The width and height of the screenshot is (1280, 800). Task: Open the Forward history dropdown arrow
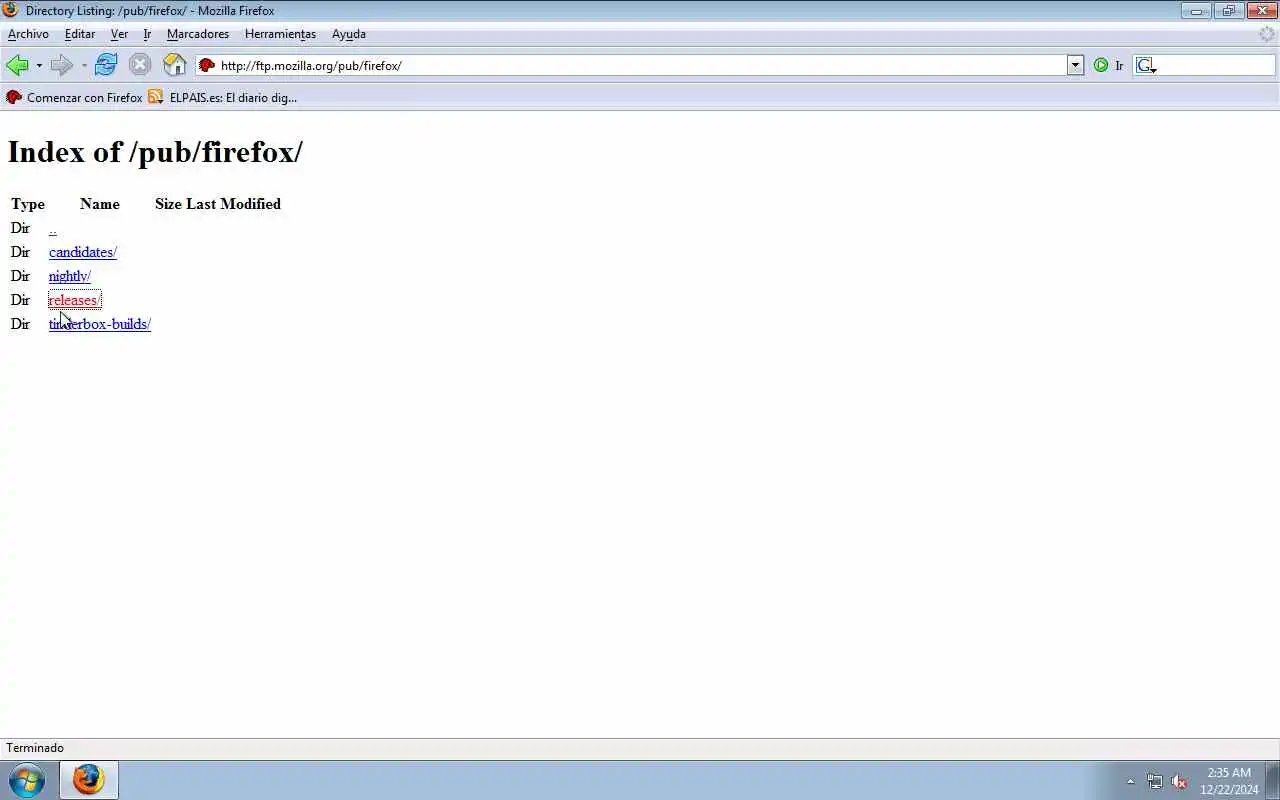[x=84, y=66]
